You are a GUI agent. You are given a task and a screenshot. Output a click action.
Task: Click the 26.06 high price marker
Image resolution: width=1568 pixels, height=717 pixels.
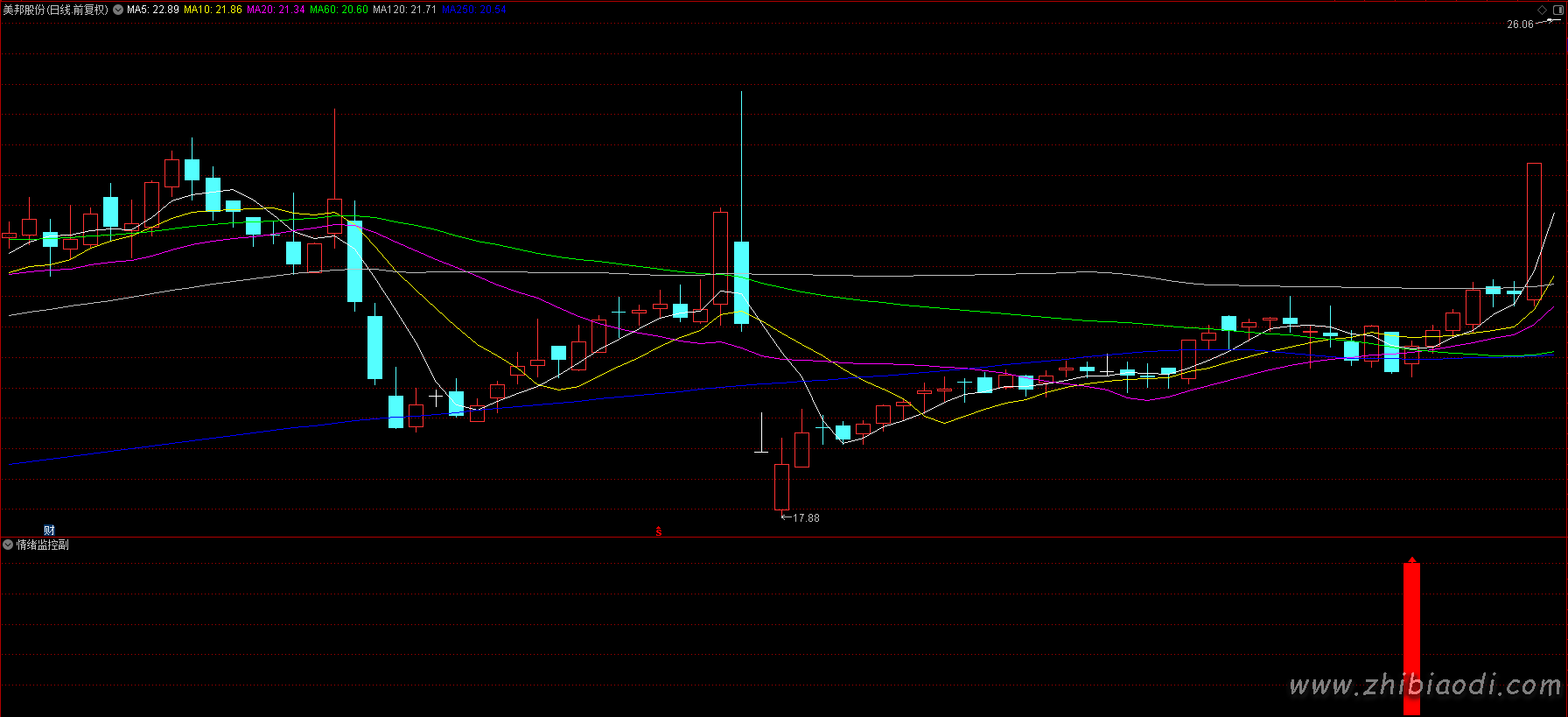point(1520,25)
